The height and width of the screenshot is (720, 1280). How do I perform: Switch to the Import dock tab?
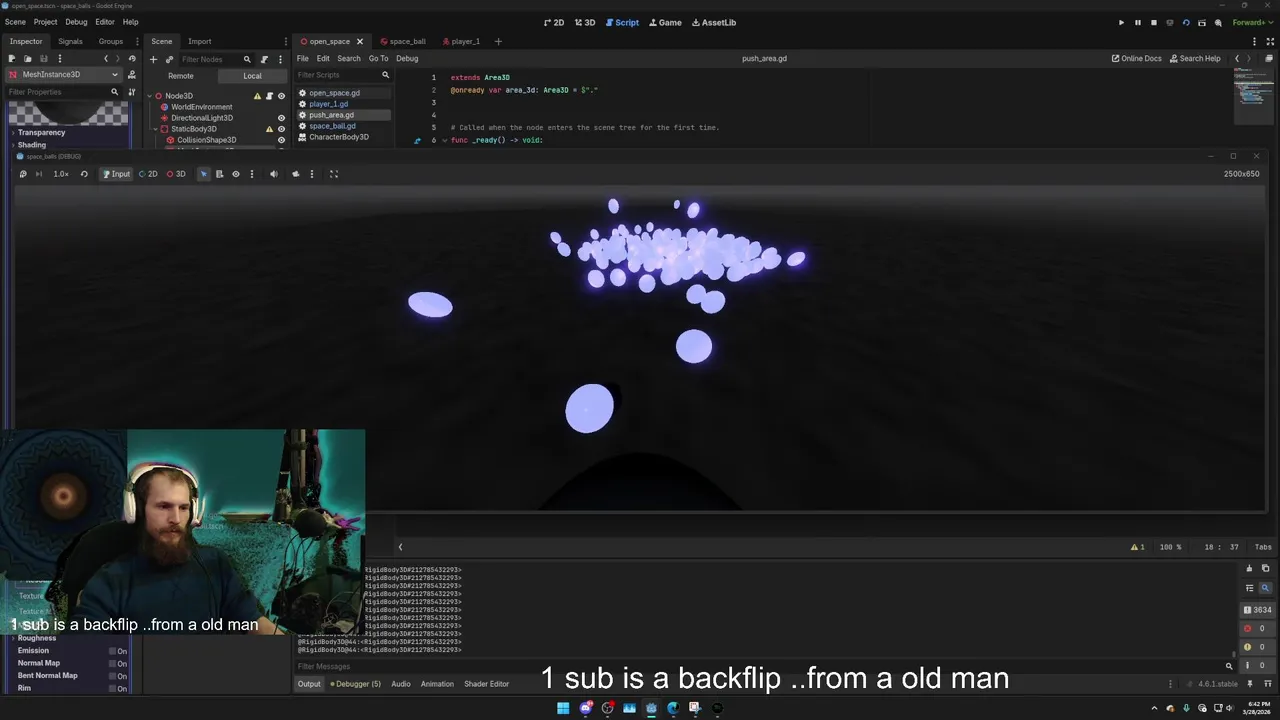tap(200, 41)
